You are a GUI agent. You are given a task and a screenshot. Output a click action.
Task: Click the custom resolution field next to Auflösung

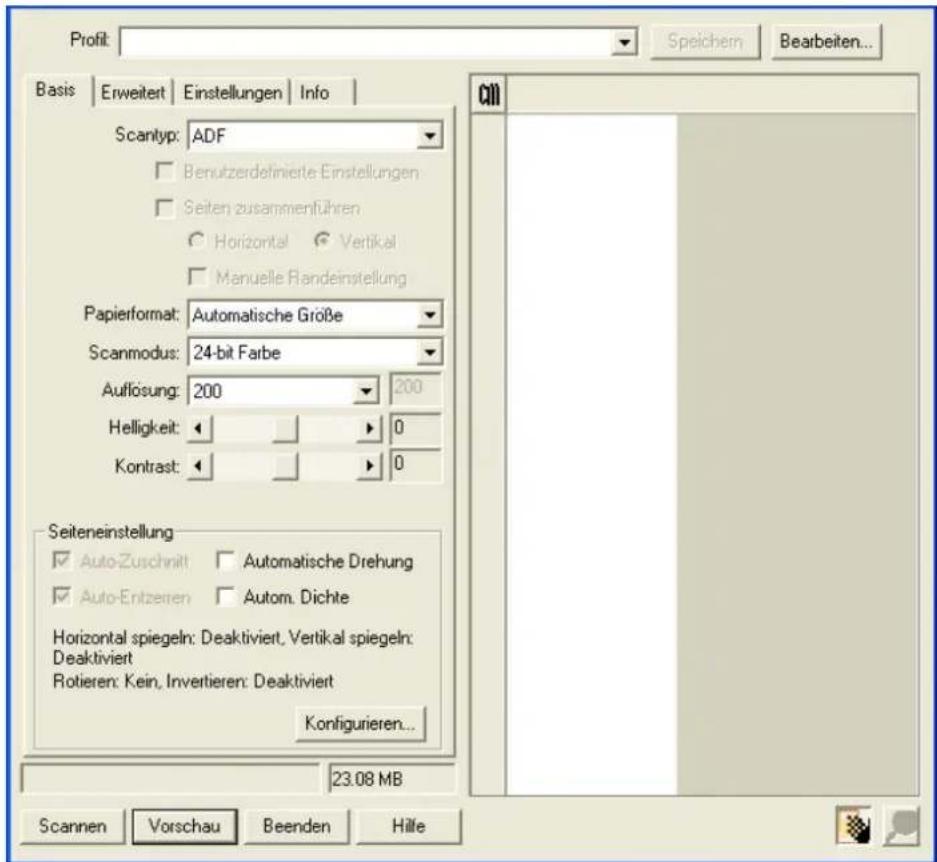tap(416, 389)
